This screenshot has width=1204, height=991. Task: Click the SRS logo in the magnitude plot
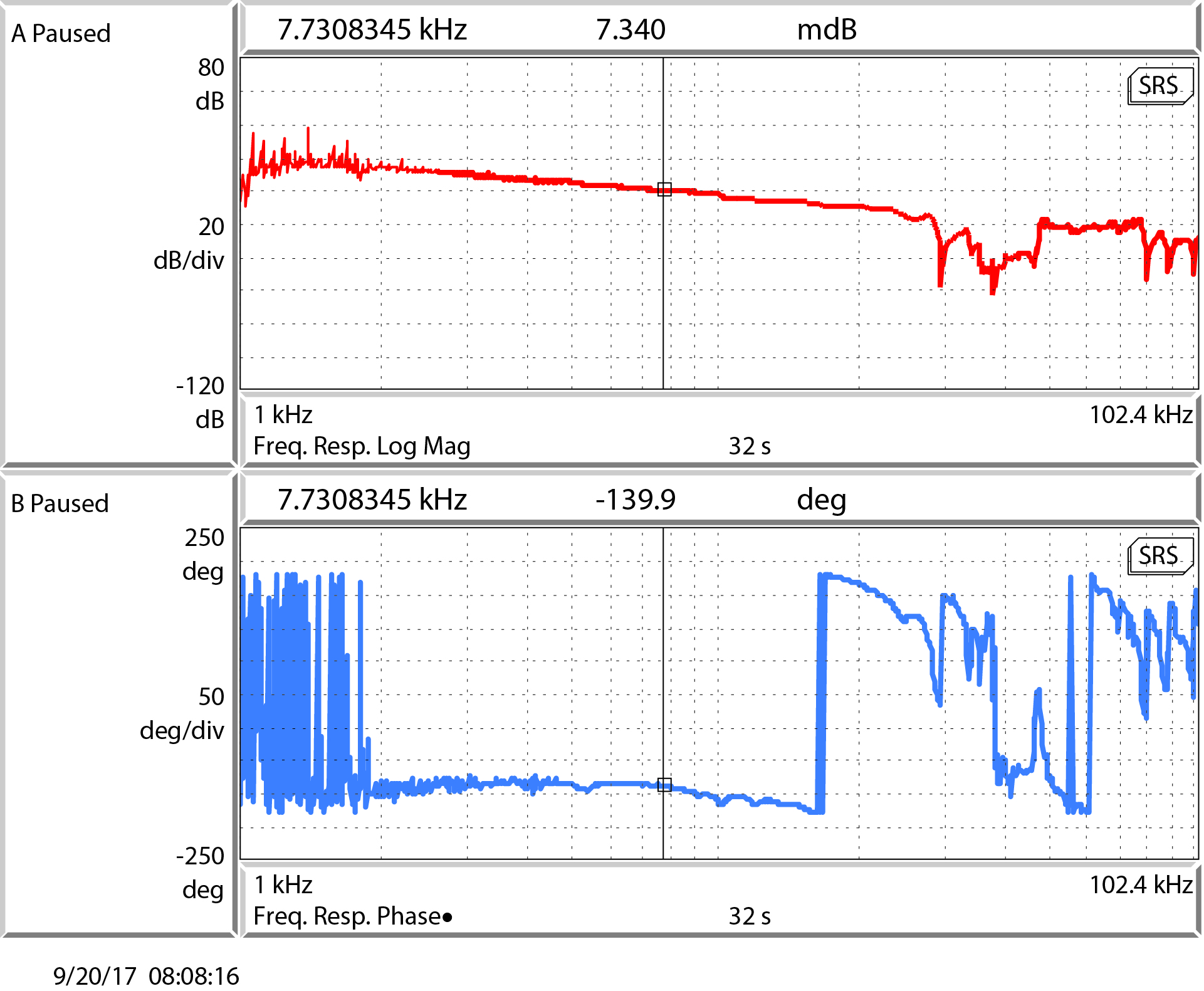(1159, 86)
